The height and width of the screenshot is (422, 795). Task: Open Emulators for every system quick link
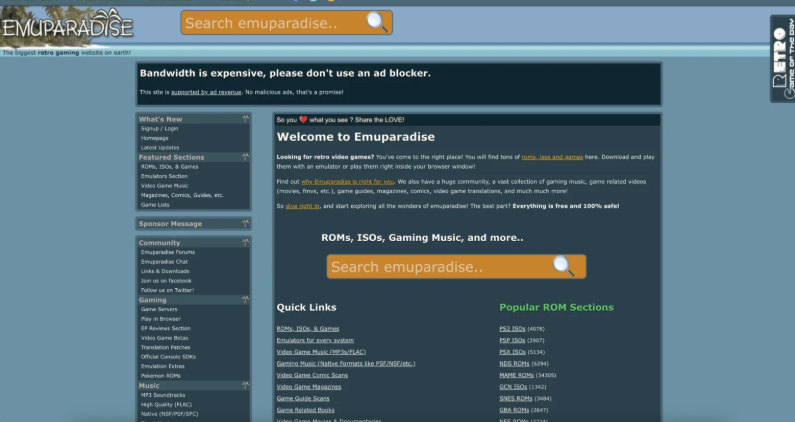tap(315, 340)
